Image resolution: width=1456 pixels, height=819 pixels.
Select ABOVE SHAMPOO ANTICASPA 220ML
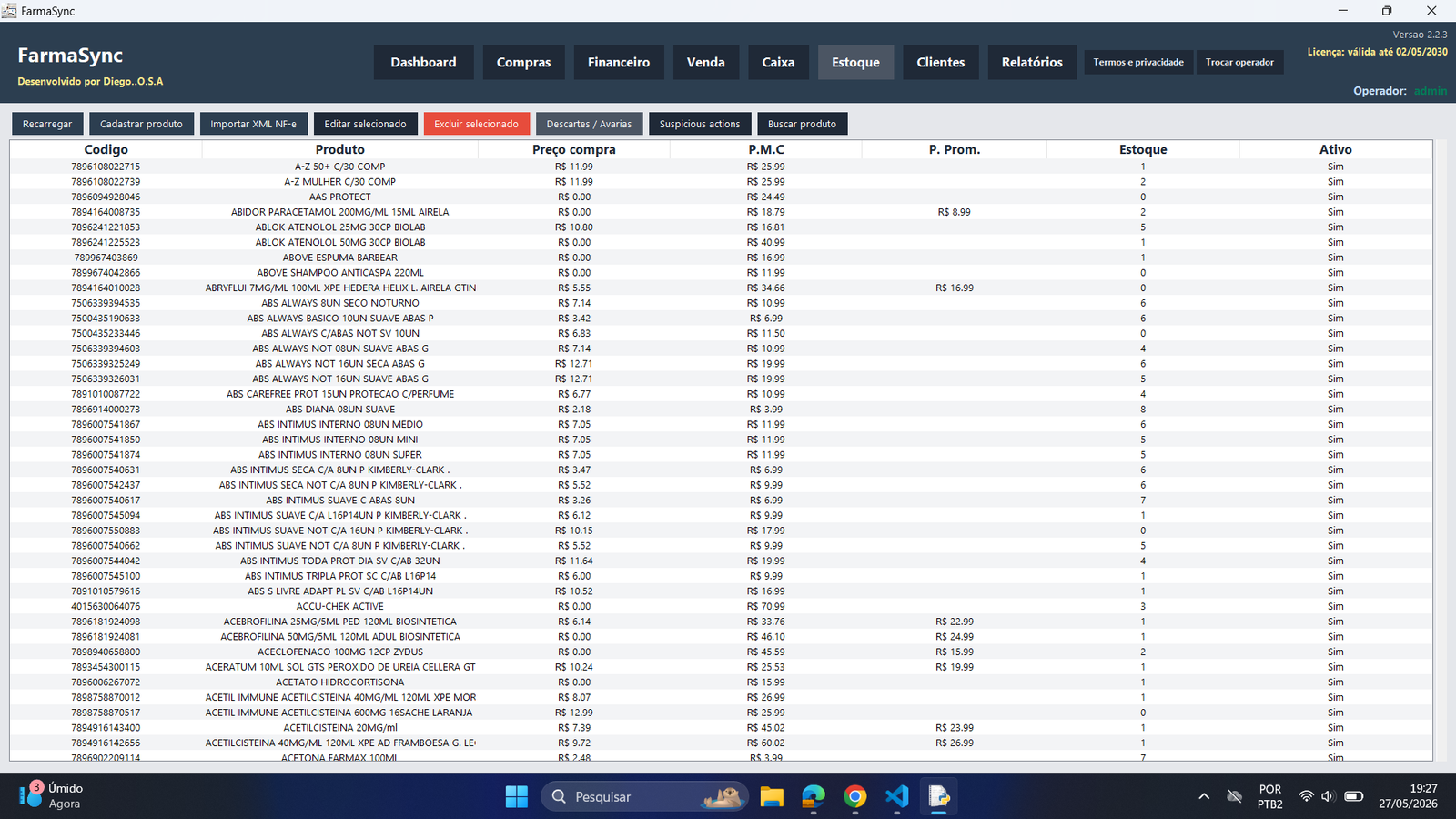coord(721,273)
